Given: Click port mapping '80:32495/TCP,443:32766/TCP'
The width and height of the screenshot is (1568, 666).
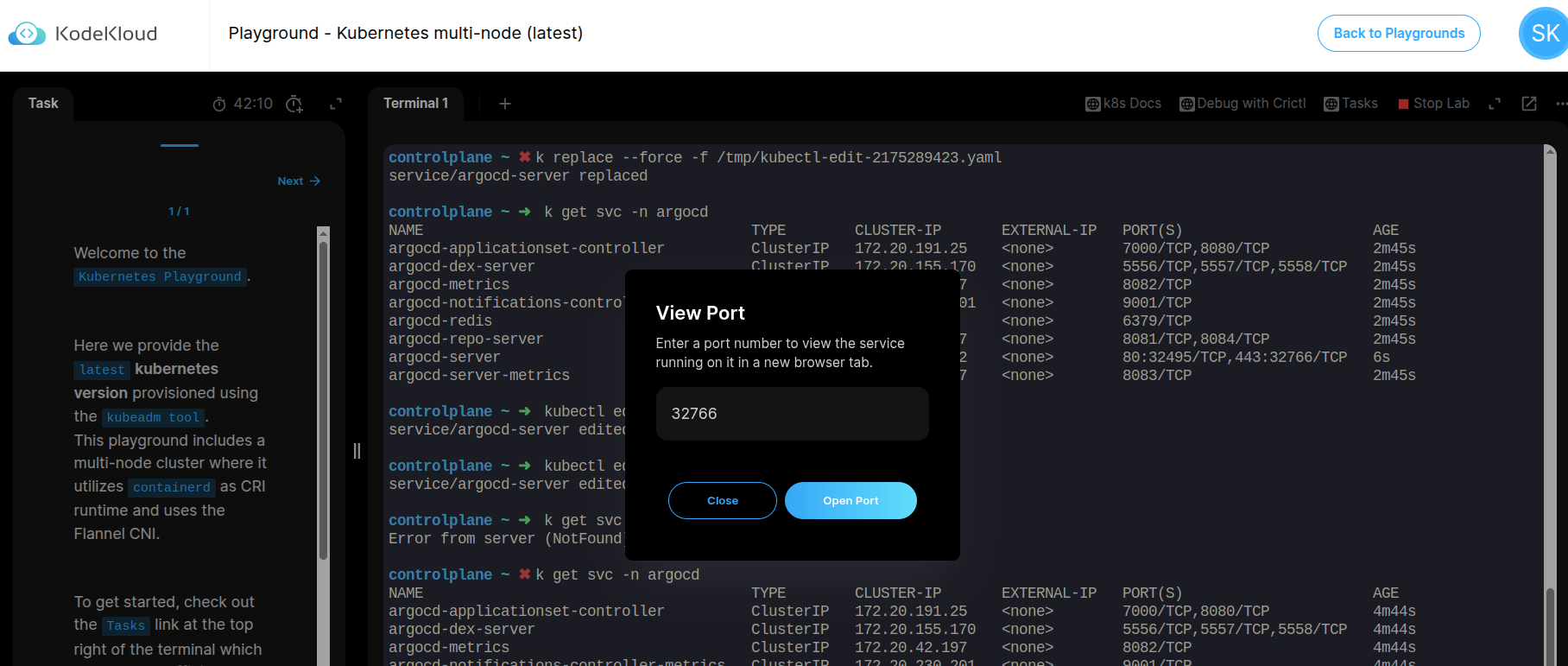Looking at the screenshot, I should pos(1235,358).
